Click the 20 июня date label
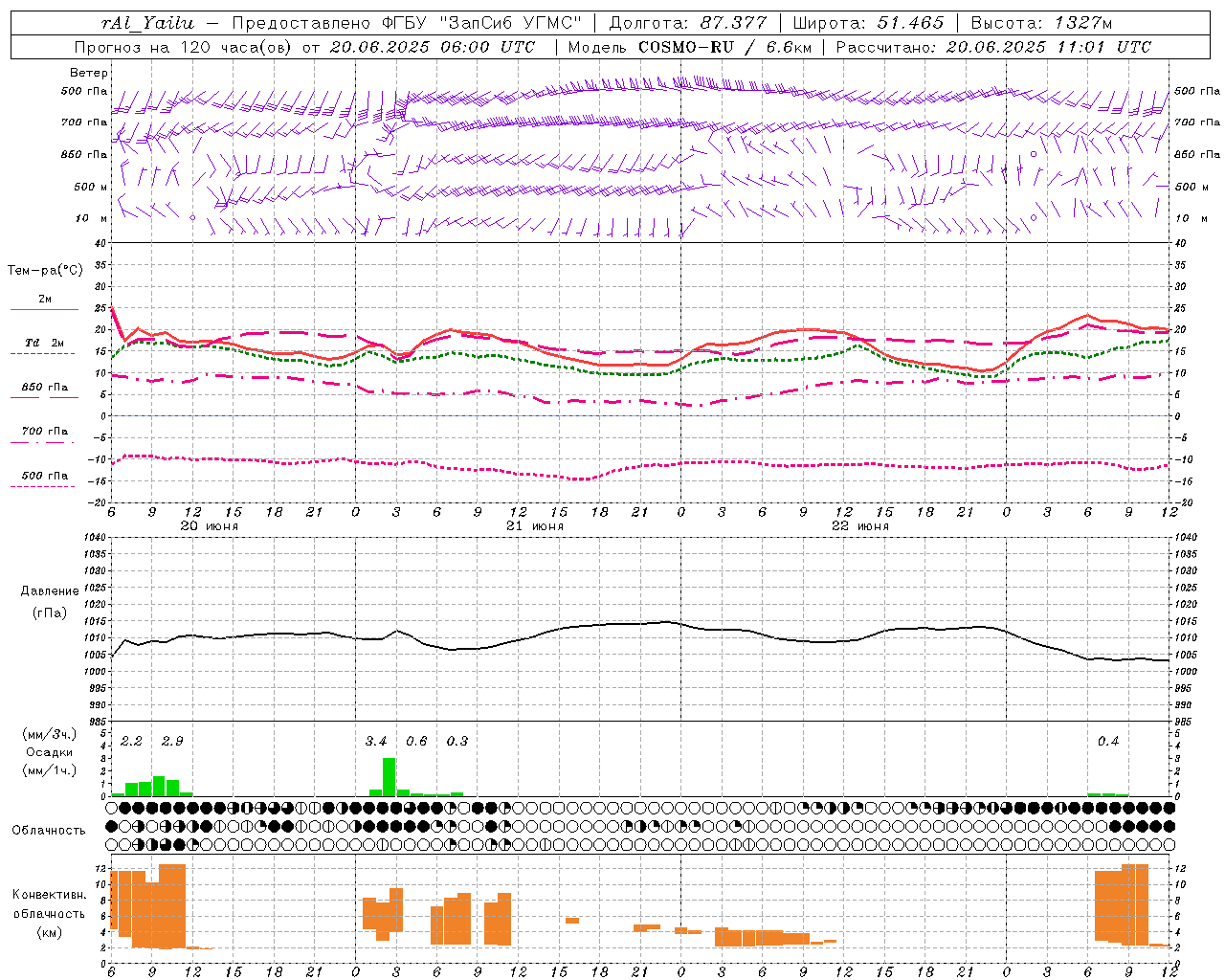The image size is (1225, 980). [x=209, y=526]
